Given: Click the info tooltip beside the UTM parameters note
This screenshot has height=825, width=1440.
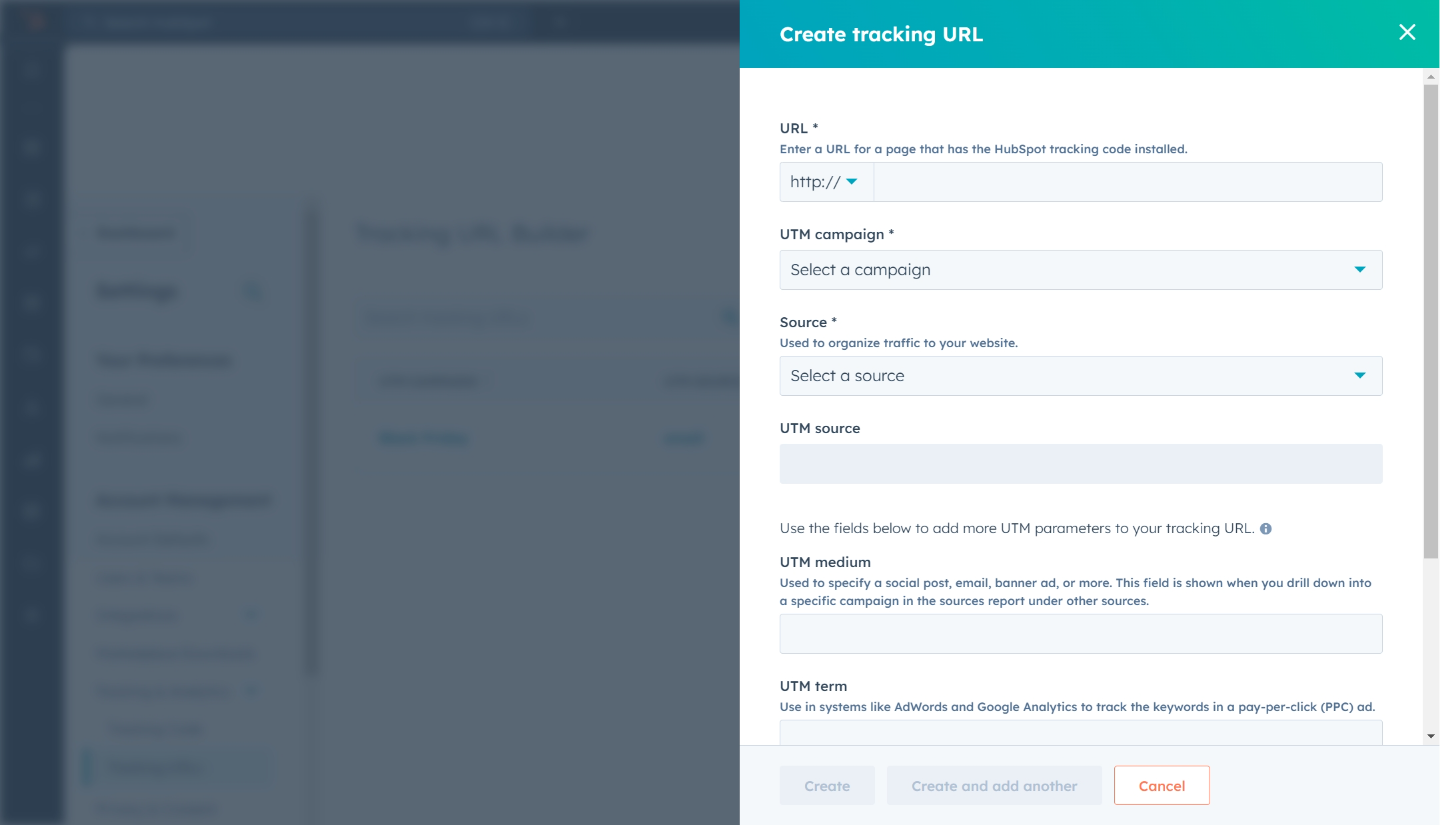Looking at the screenshot, I should [1265, 528].
